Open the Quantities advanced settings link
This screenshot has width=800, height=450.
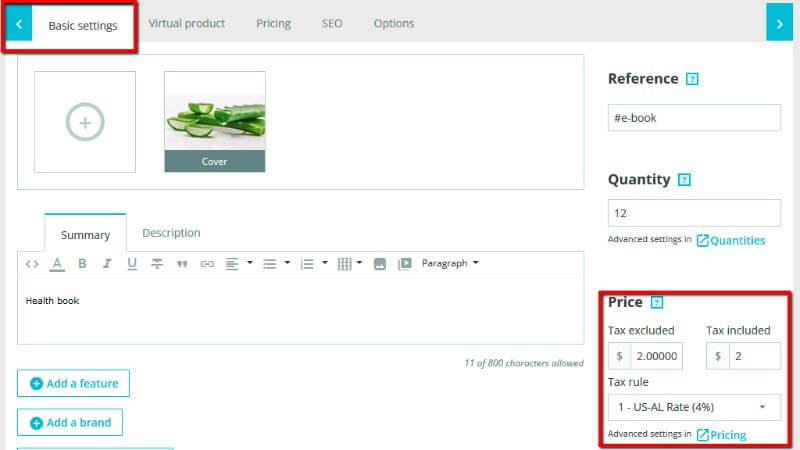tap(731, 240)
